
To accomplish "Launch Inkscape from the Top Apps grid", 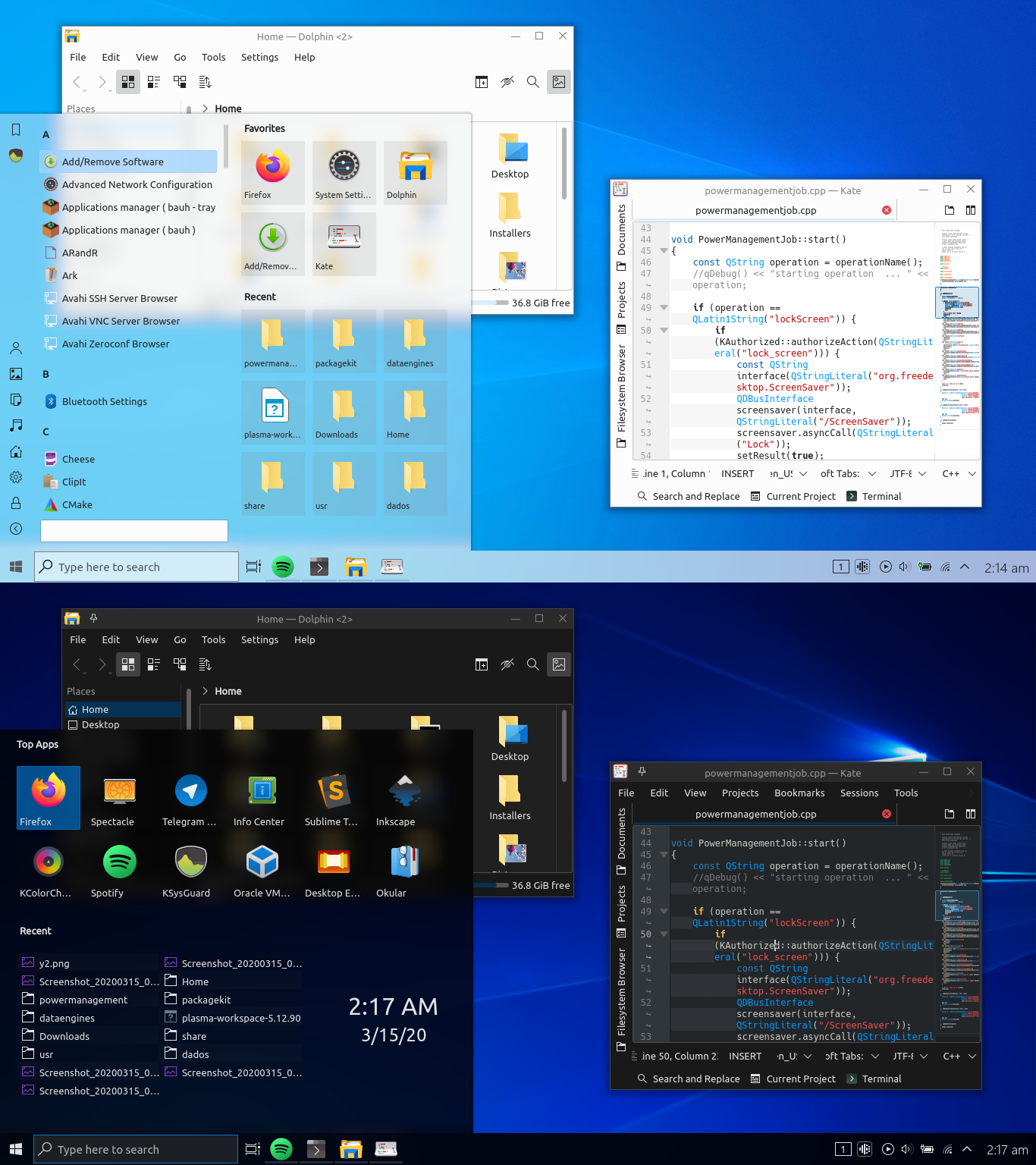I will [404, 797].
